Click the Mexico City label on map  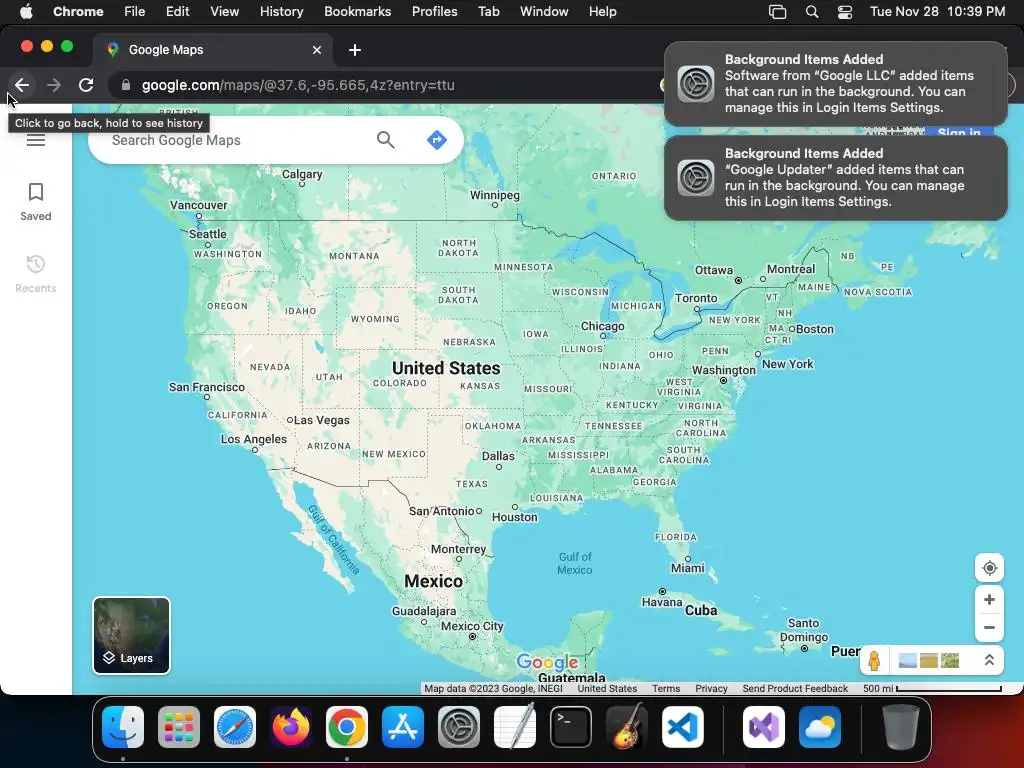[x=472, y=626]
